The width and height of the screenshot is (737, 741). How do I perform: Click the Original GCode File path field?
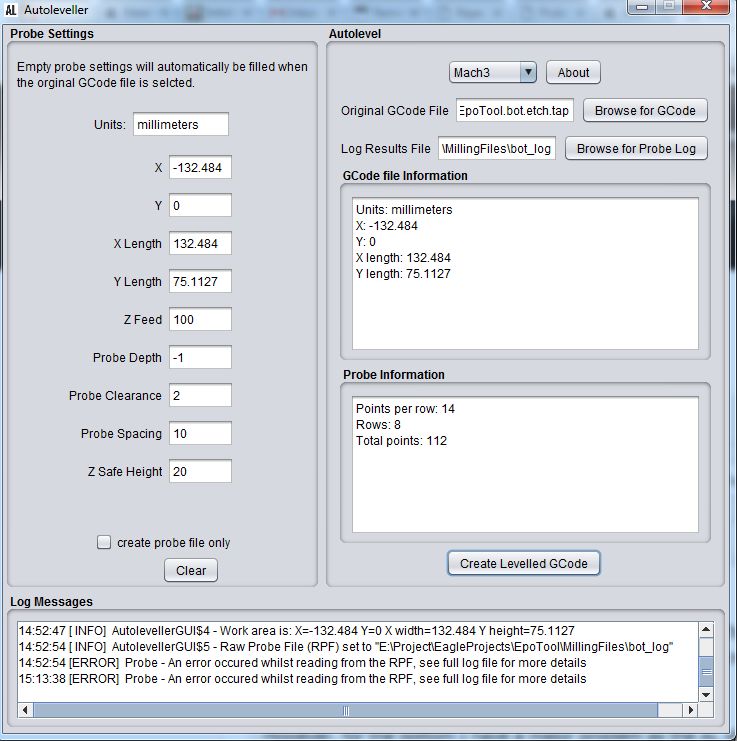[x=515, y=111]
